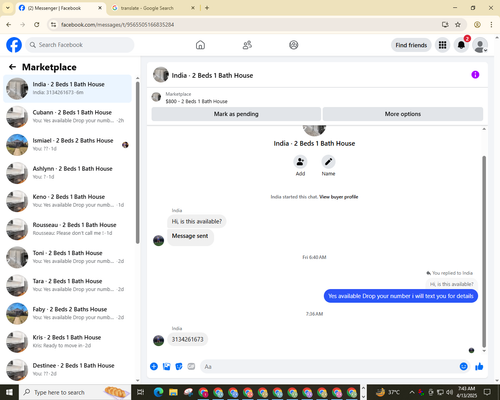500x400 pixels.
Task: Click taskbar 'Type here to search' box
Action: (75, 392)
